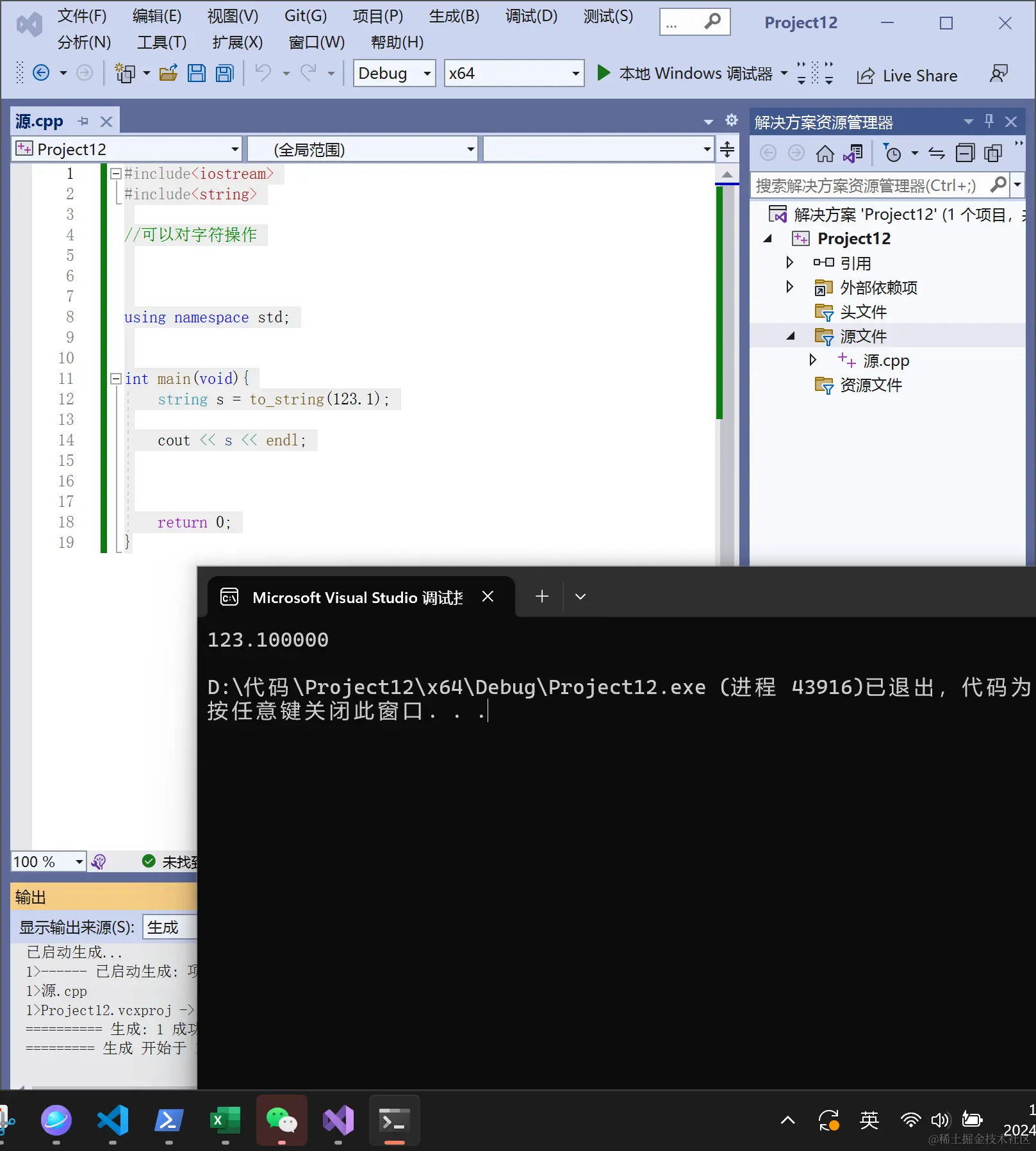Collapse the #include region in editor
1036x1151 pixels.
pos(116,174)
